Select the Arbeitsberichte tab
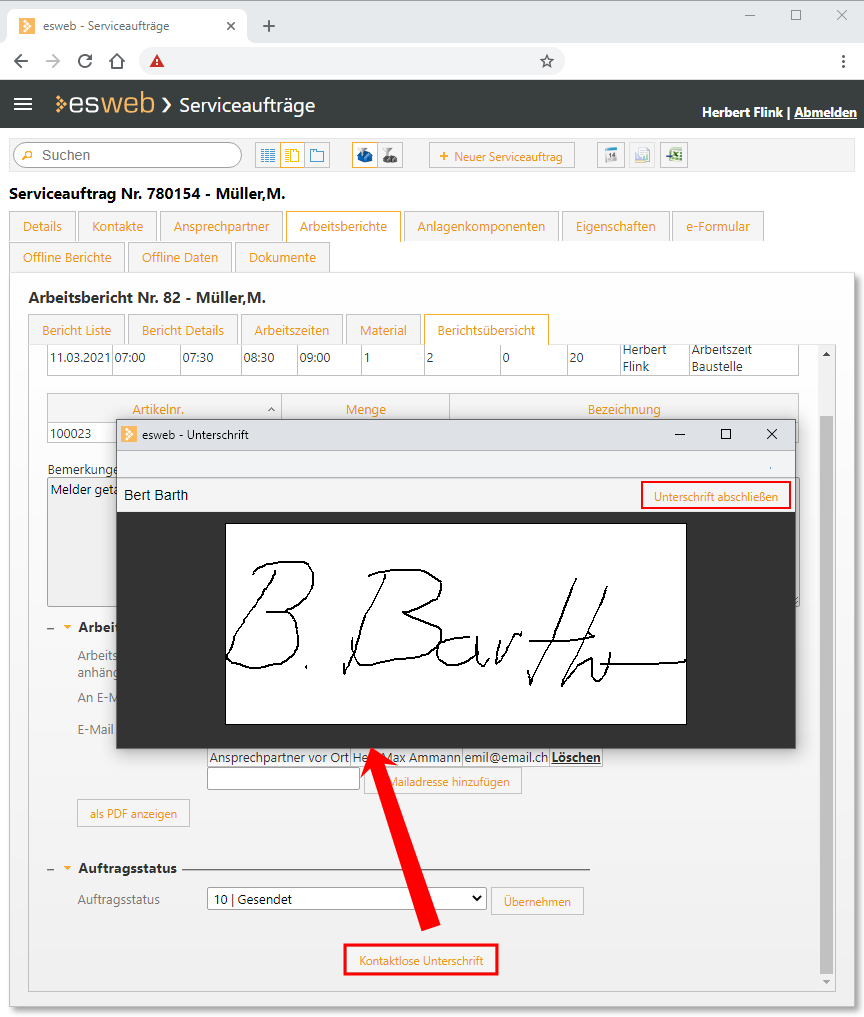 pos(343,226)
